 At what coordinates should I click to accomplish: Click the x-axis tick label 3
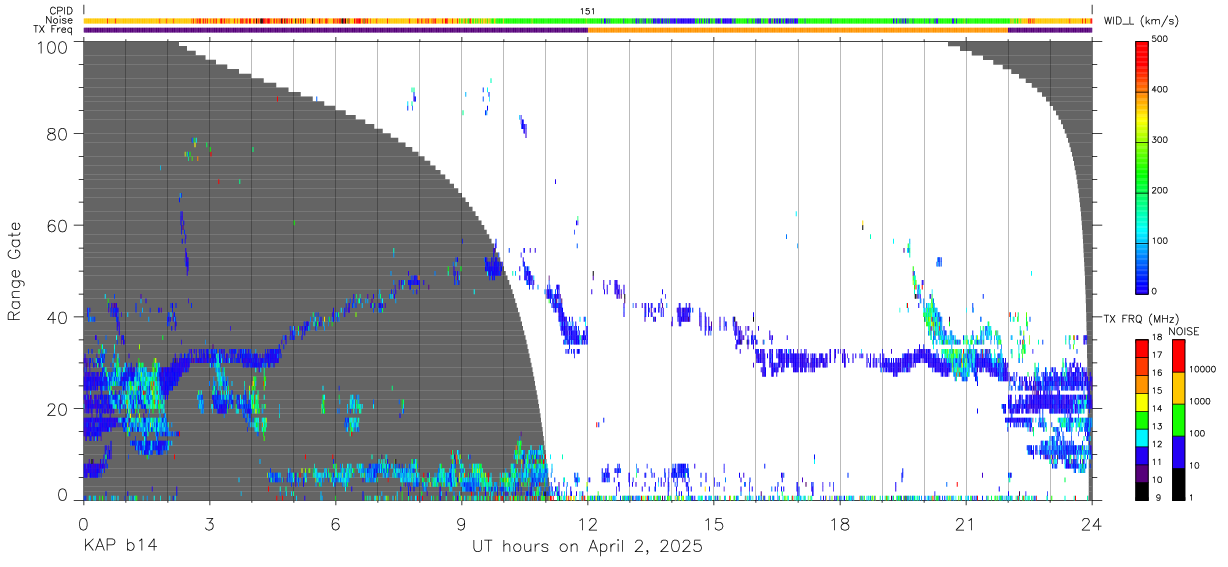tap(209, 523)
